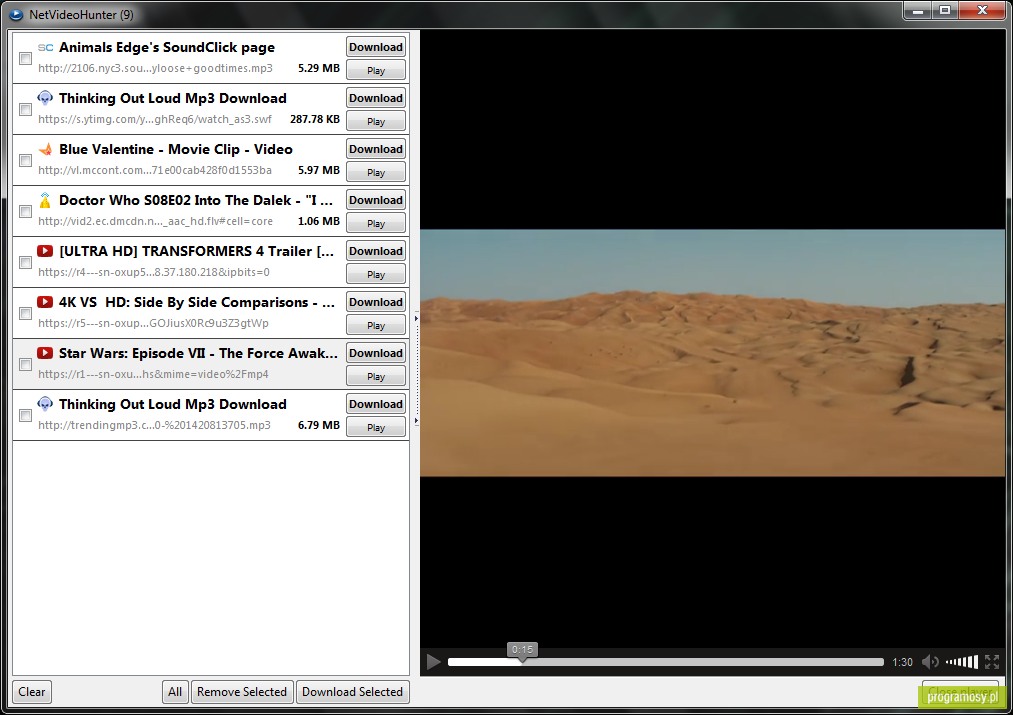Play the 6.79 MB Thinking Out Loud mp3
The width and height of the screenshot is (1013, 715).
376,428
